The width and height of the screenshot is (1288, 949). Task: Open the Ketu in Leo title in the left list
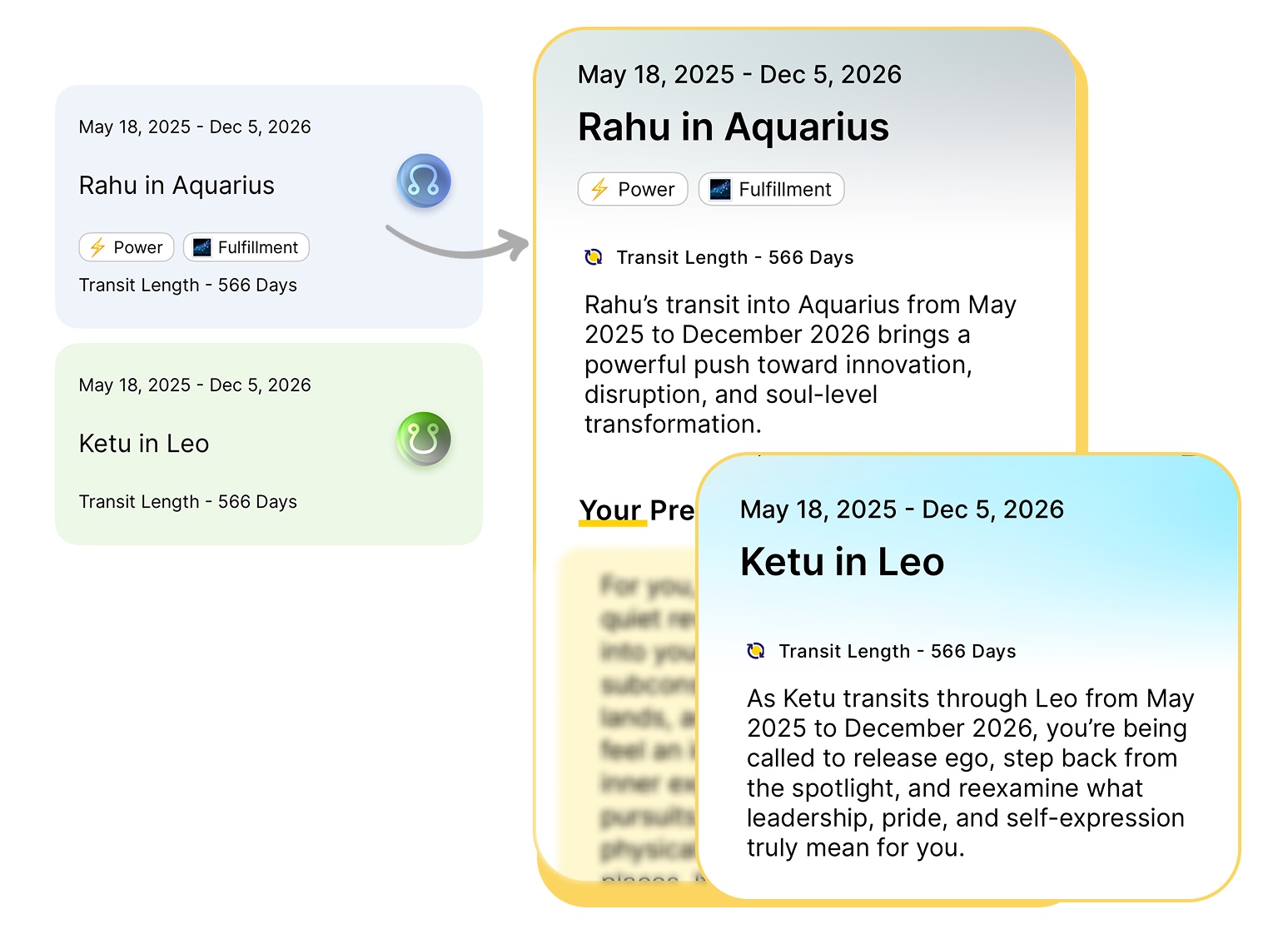[x=144, y=443]
